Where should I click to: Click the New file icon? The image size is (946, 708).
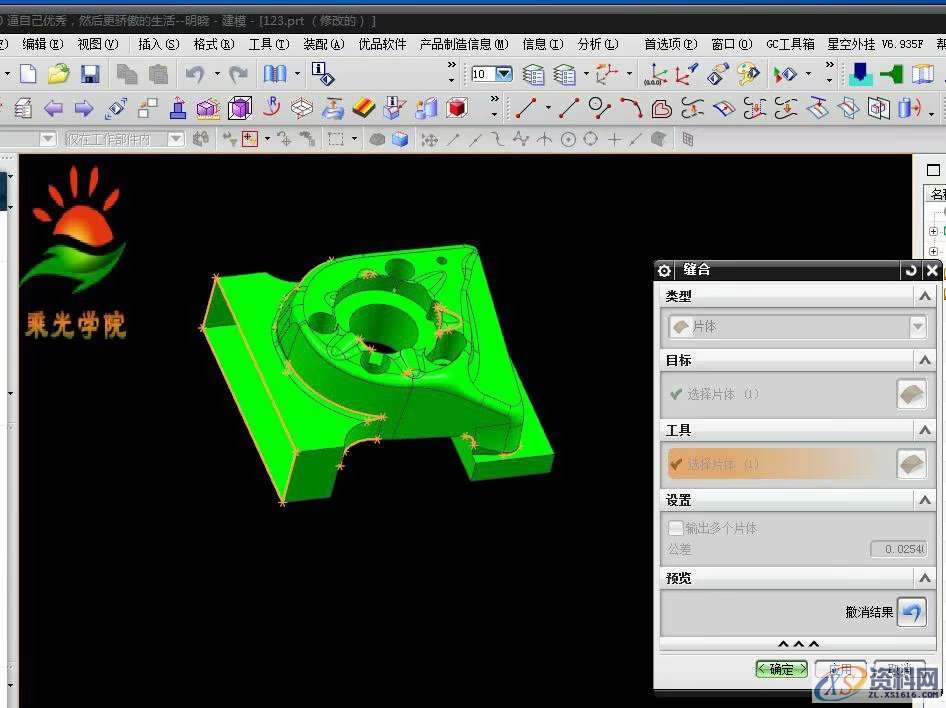[28, 74]
